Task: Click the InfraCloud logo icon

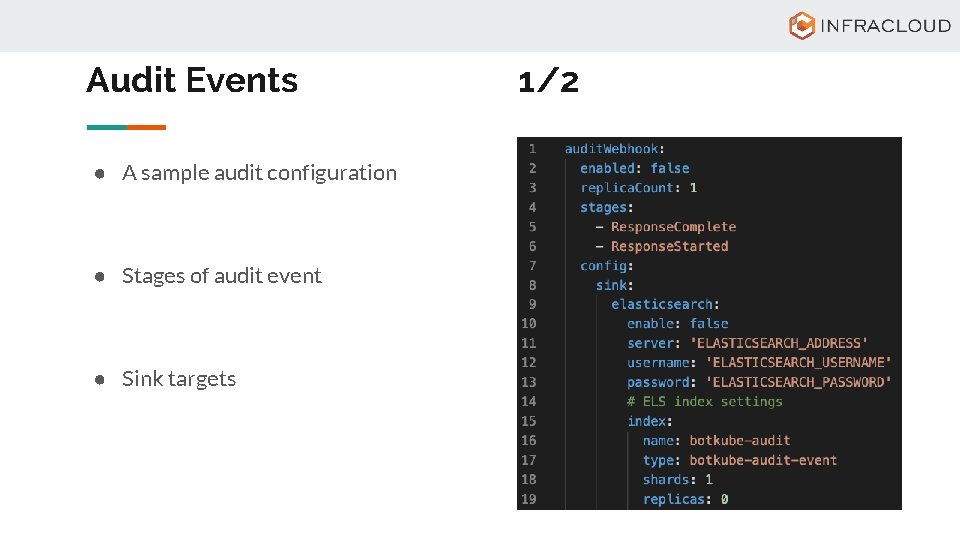Action: [x=801, y=25]
